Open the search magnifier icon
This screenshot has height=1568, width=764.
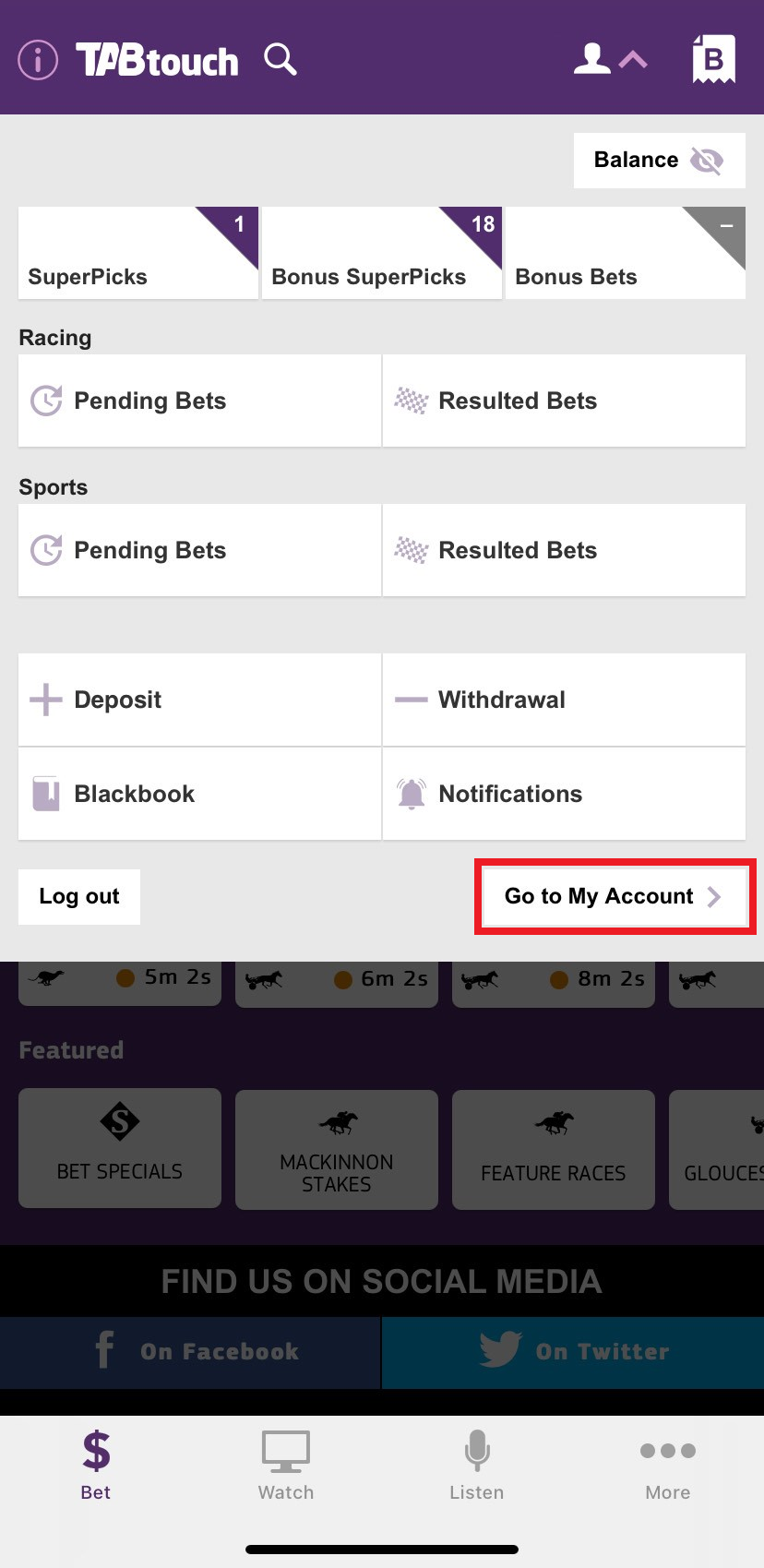(x=280, y=58)
